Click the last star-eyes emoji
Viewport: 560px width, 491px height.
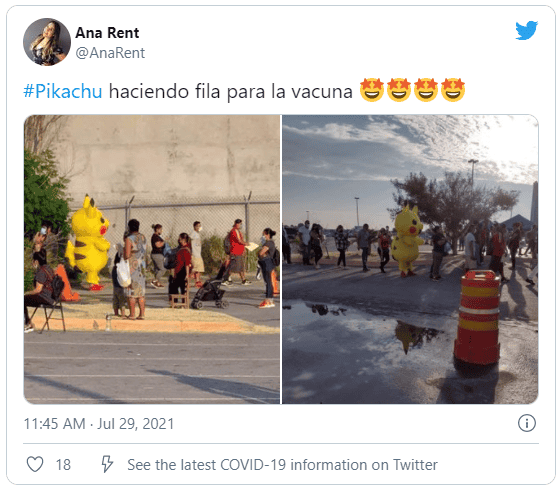click(453, 90)
